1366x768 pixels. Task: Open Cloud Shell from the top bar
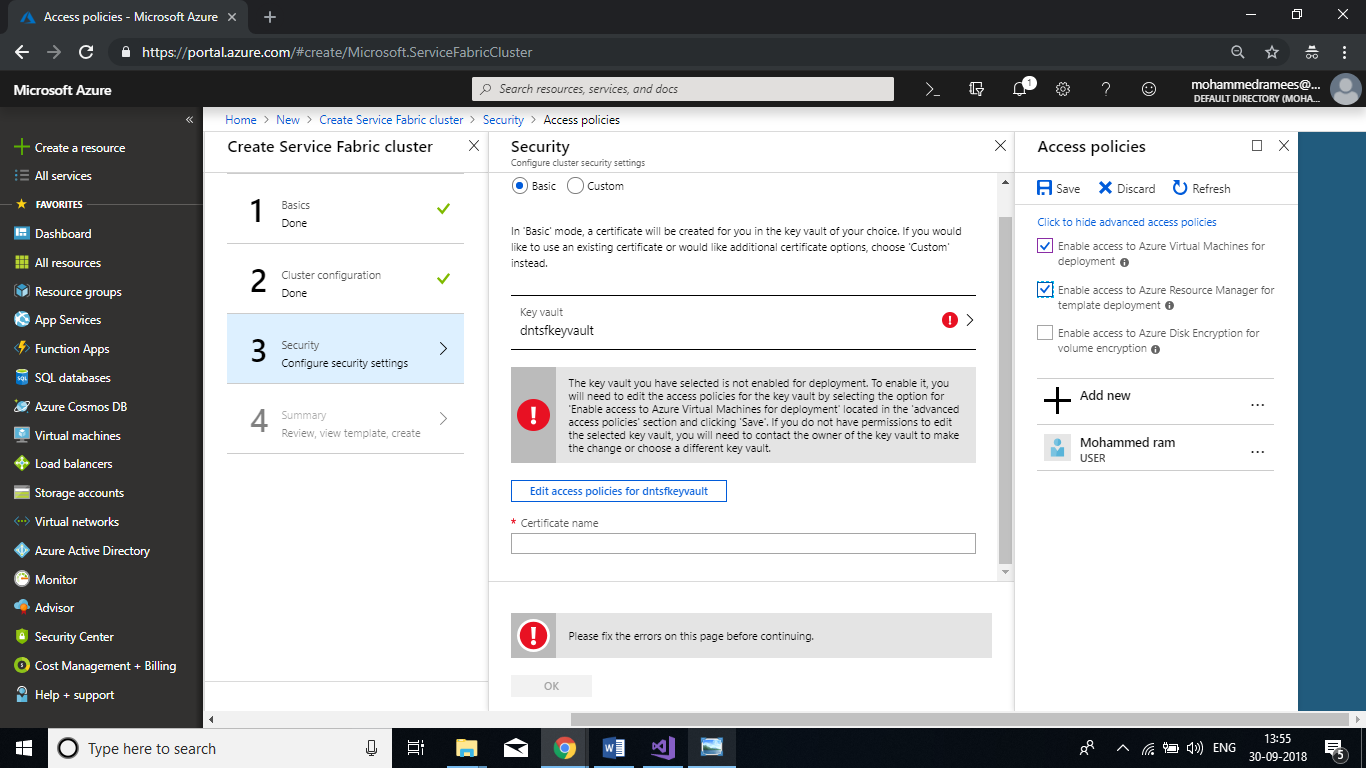click(932, 89)
